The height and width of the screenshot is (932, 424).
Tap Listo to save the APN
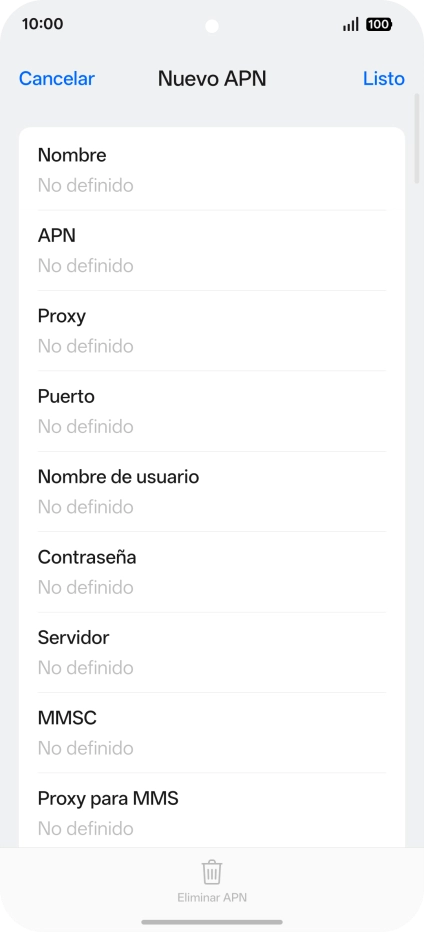(x=384, y=78)
